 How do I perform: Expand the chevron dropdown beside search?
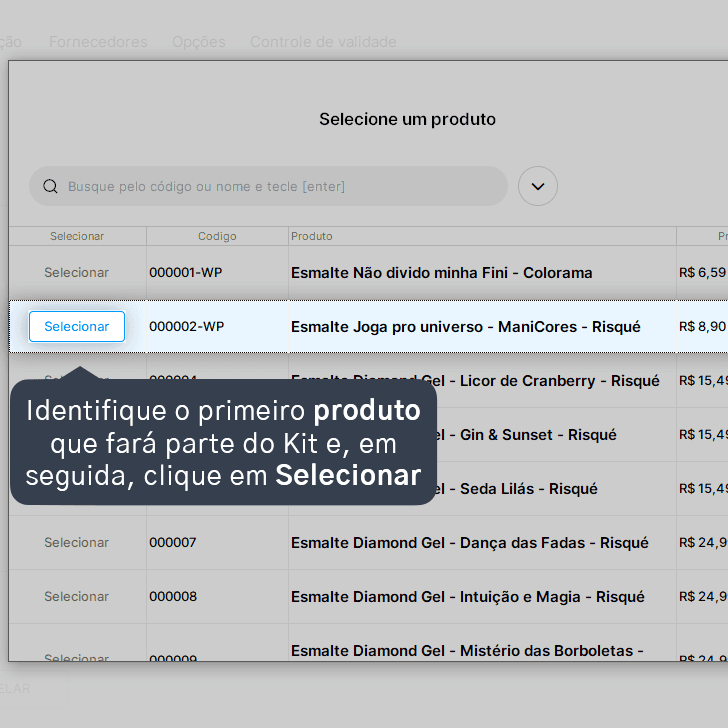(538, 186)
